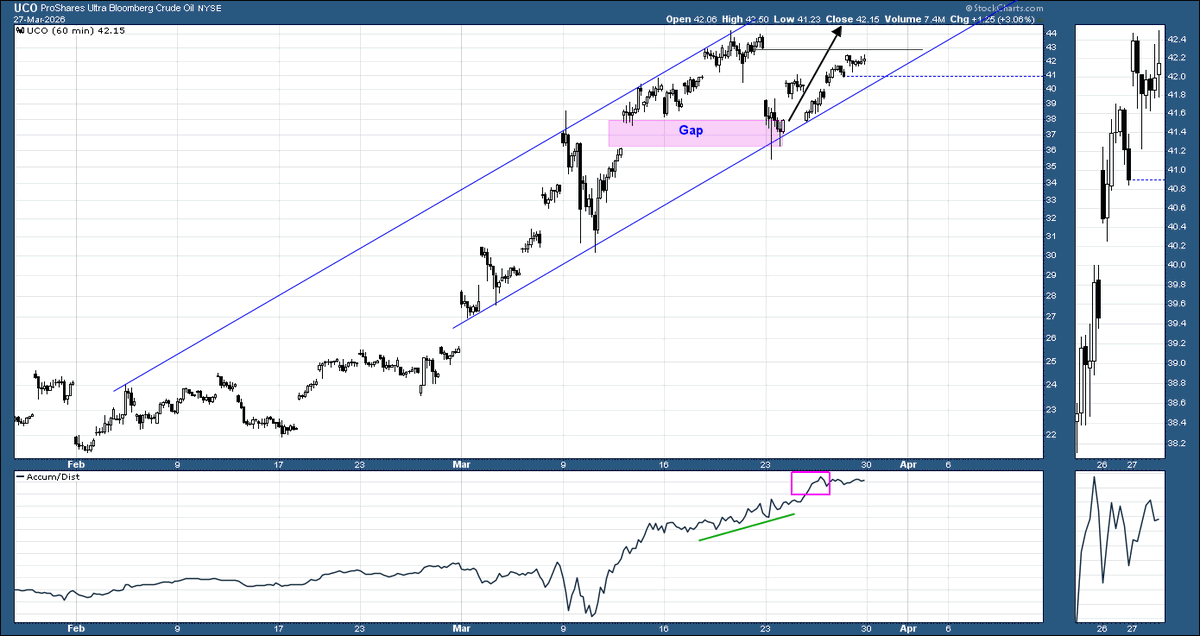Click the Mar label under the Accum/Dist panel
Viewport: 1200px width, 636px height.
tap(461, 628)
